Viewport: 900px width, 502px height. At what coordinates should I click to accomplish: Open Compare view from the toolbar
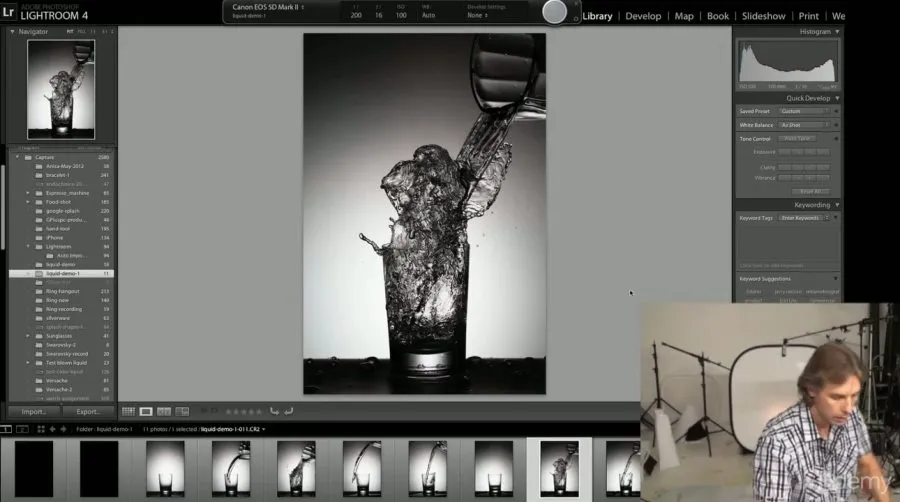coord(164,411)
